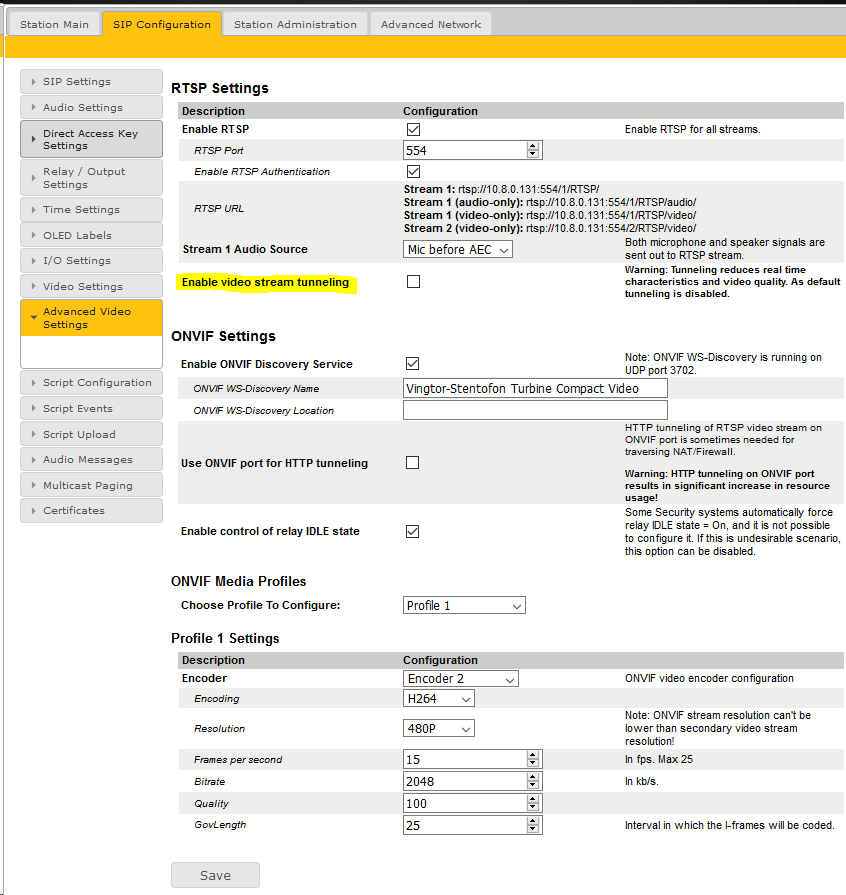Open Script Configuration in the sidebar
This screenshot has height=895, width=846.
tap(91, 383)
